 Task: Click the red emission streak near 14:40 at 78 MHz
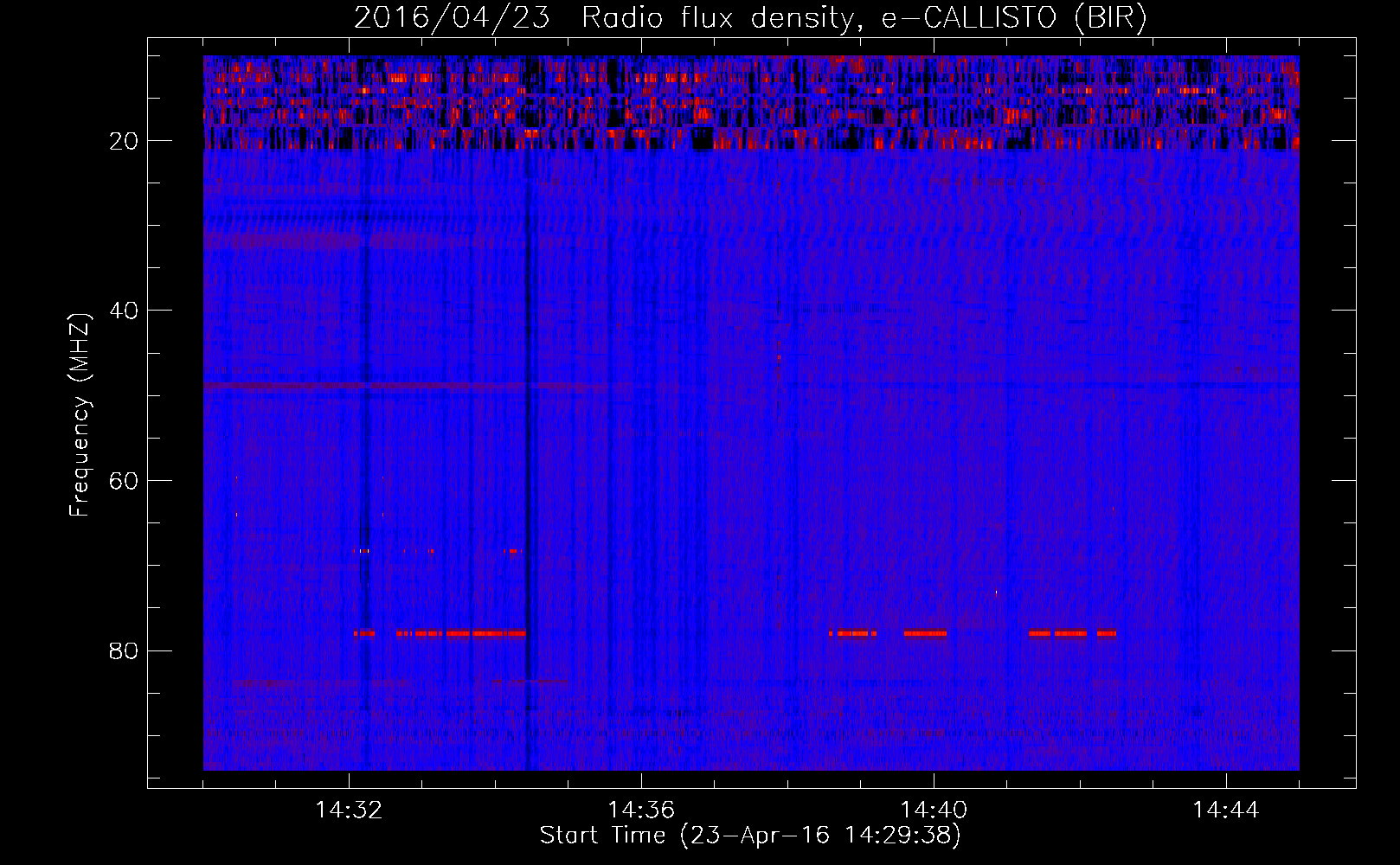point(925,633)
